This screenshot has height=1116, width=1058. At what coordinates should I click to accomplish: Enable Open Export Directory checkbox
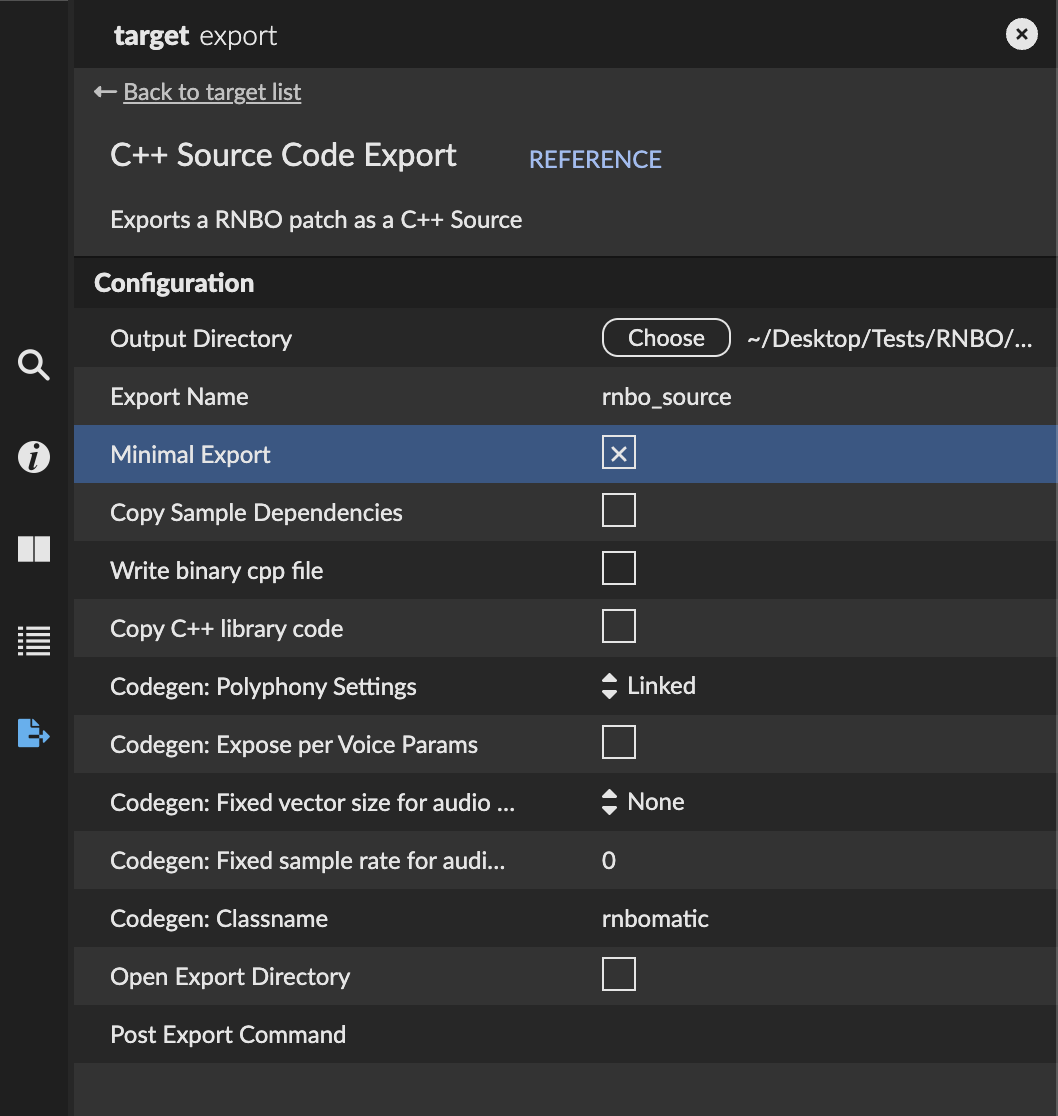pos(618,974)
